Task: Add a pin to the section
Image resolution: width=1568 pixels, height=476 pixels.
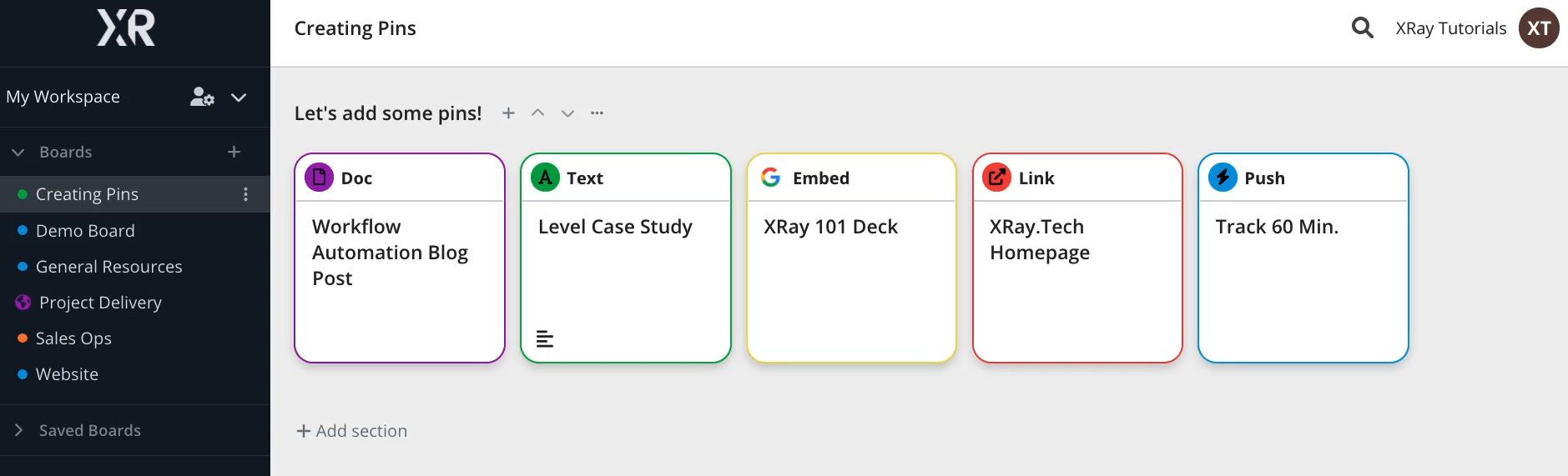Action: 508,113
